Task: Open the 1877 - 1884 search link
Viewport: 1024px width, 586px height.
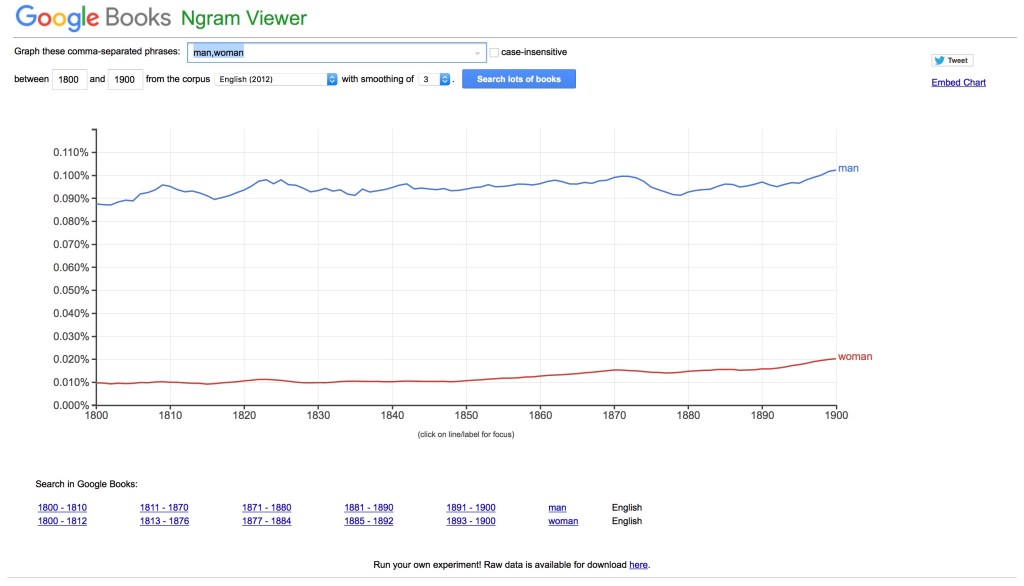Action: [266, 521]
